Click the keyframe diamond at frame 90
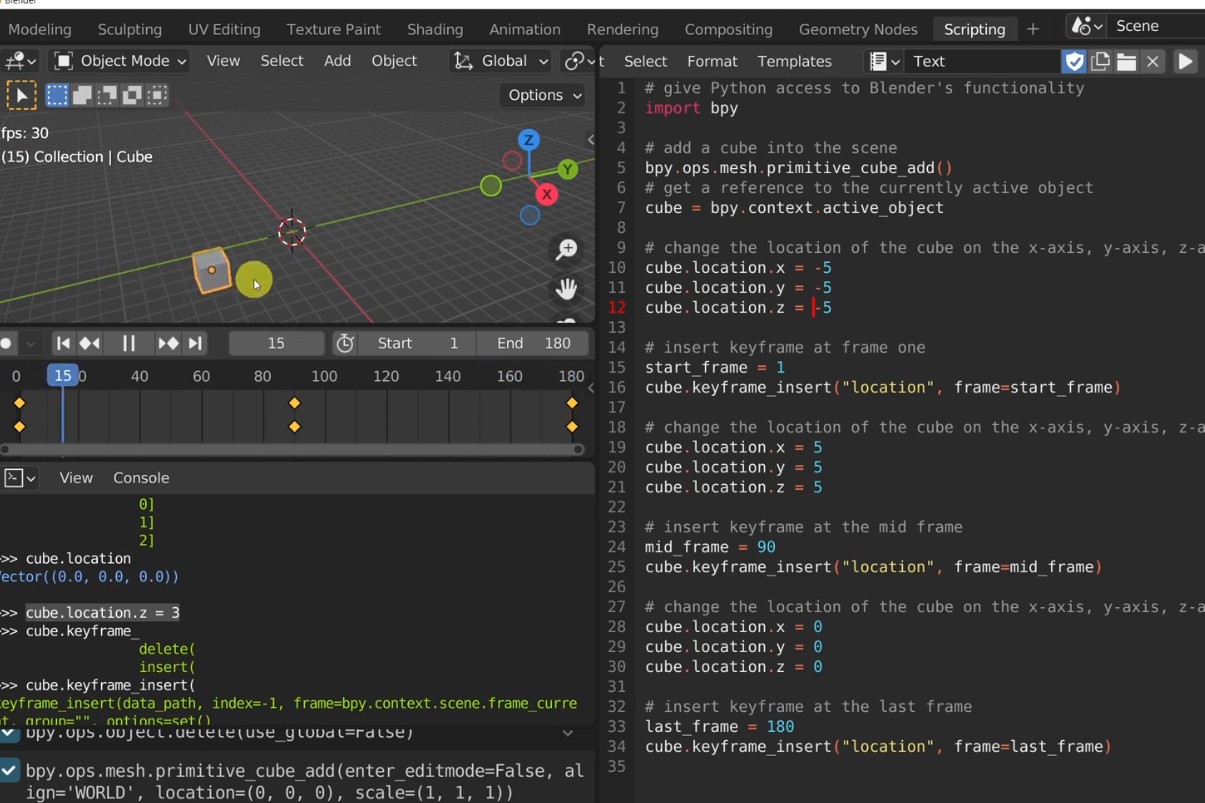 pyautogui.click(x=294, y=403)
